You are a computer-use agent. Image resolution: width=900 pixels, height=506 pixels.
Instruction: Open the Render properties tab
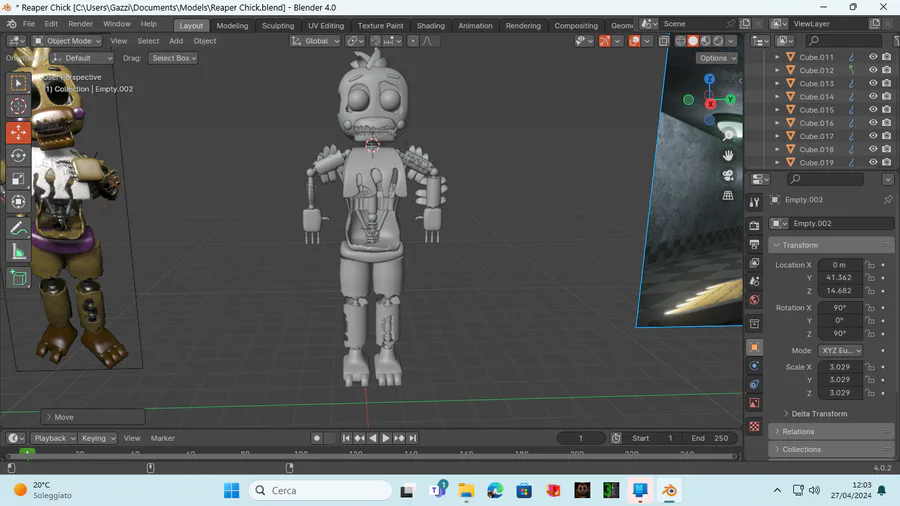point(754,225)
